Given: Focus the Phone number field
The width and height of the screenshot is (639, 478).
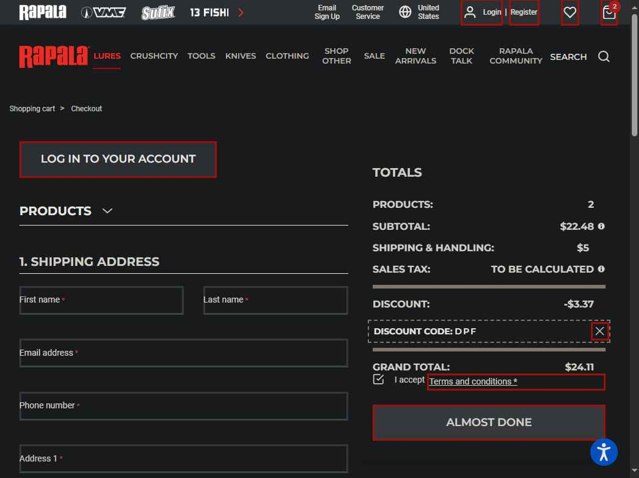Looking at the screenshot, I should coord(183,406).
